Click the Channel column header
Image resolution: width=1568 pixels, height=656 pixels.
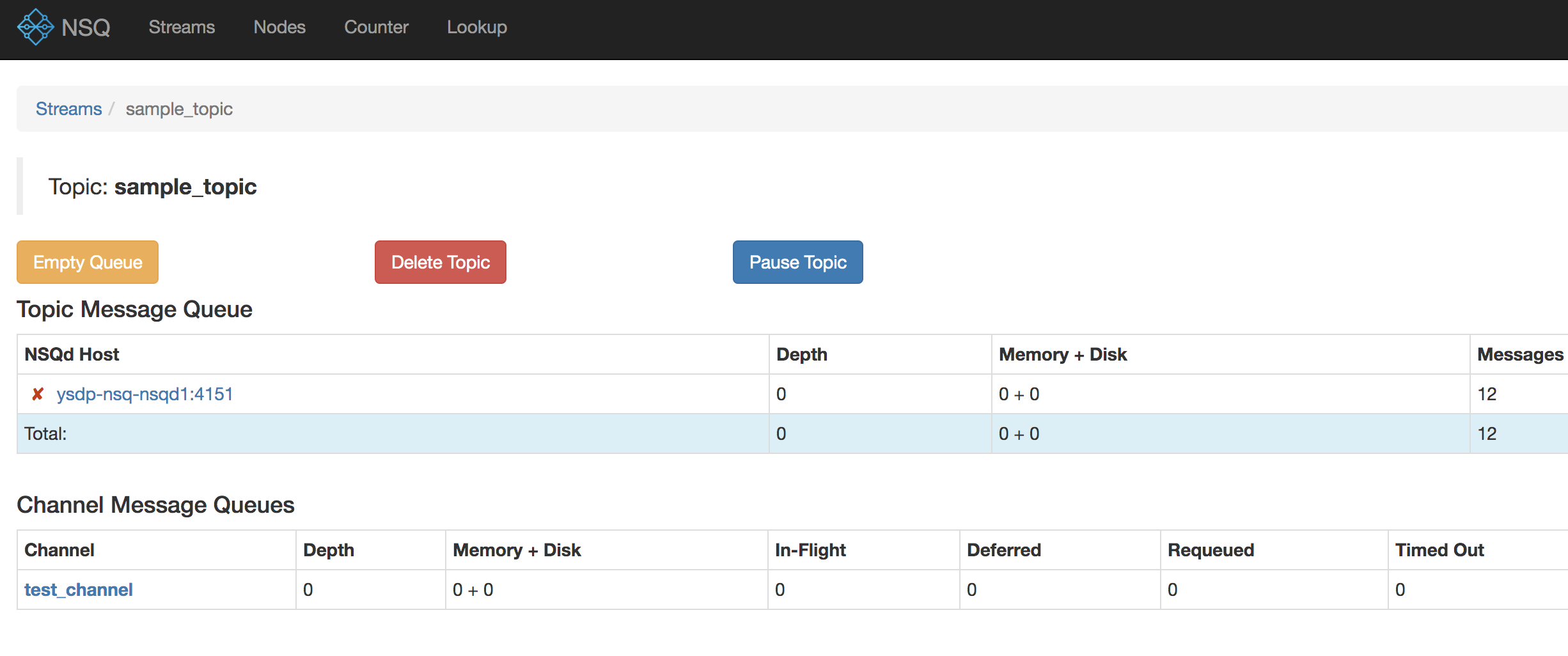click(x=59, y=550)
